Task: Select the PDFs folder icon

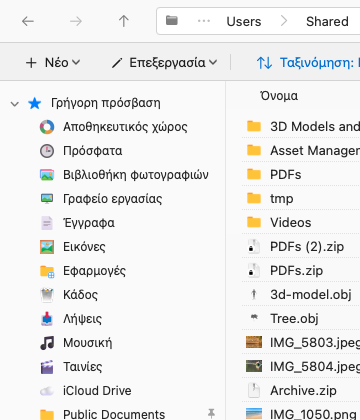Action: pos(254,174)
